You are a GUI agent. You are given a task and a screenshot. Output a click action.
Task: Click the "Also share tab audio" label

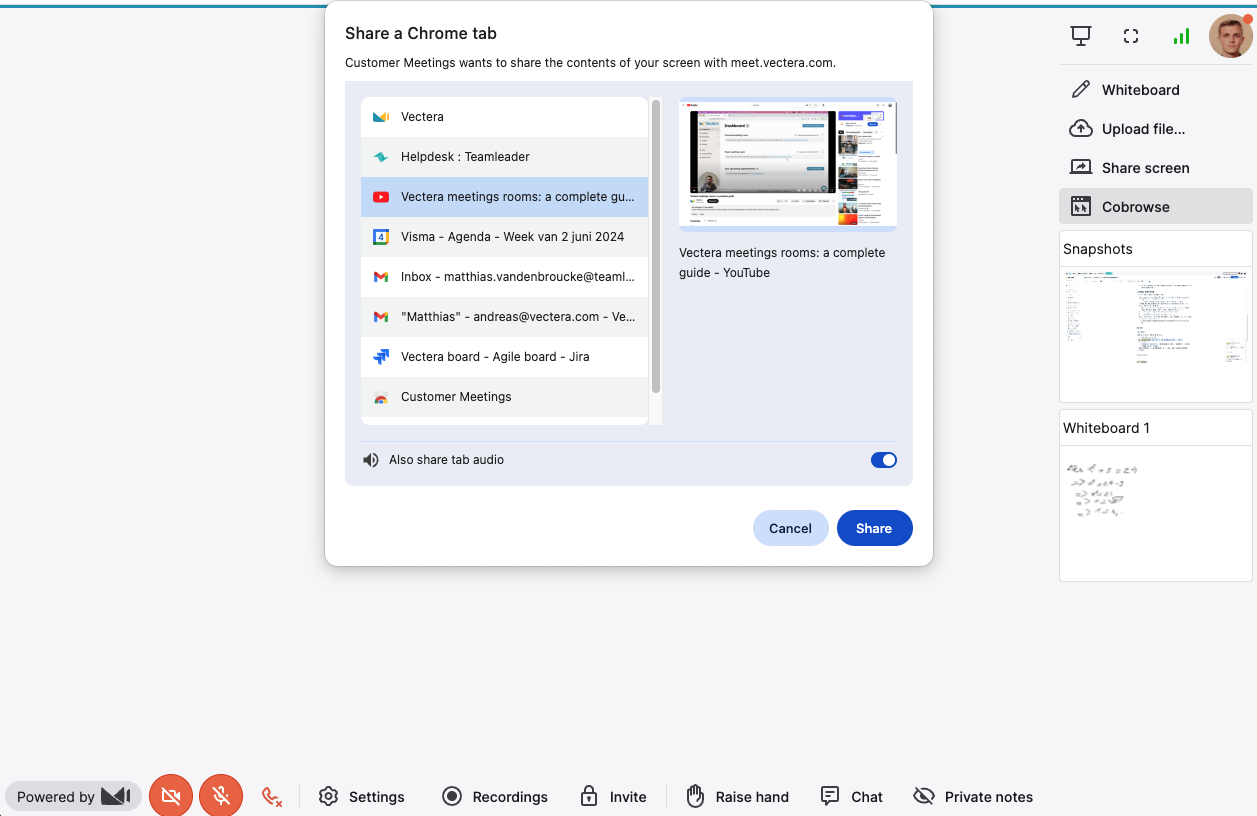point(446,460)
